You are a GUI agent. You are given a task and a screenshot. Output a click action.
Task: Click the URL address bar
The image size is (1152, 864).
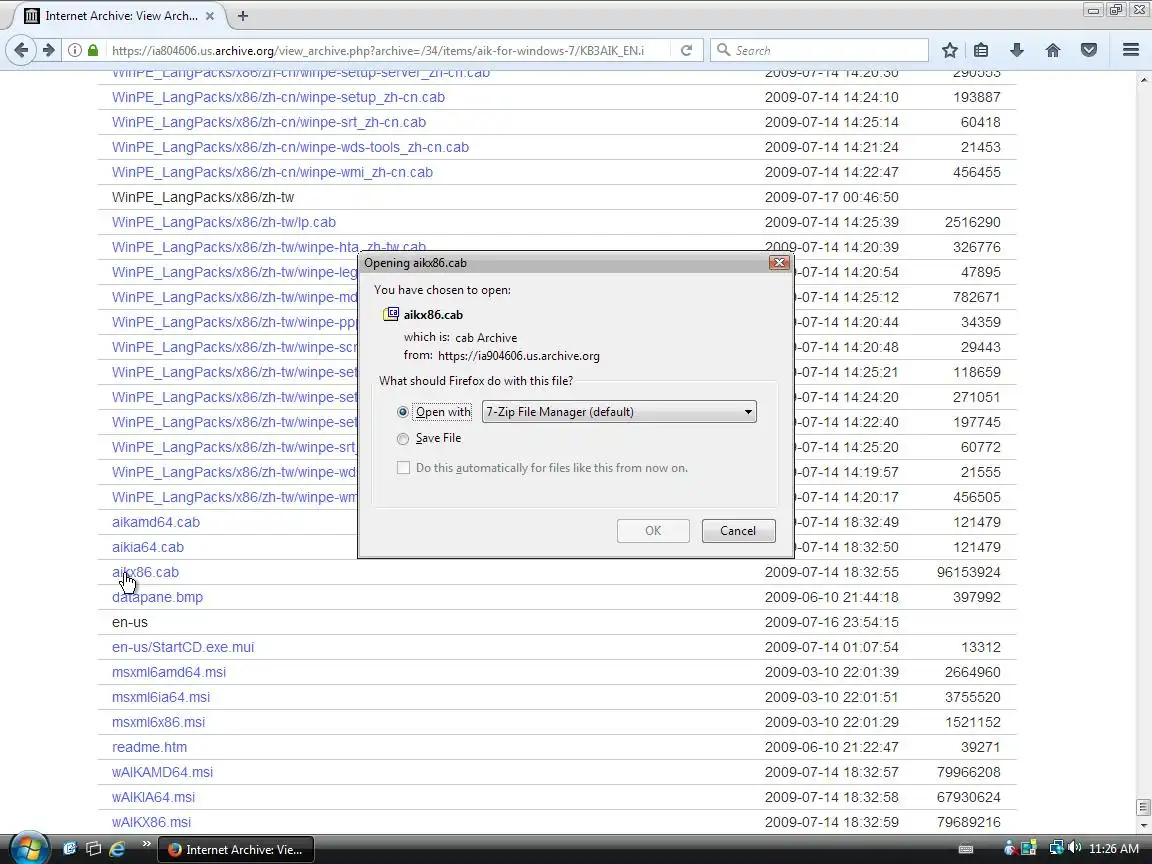coord(376,50)
